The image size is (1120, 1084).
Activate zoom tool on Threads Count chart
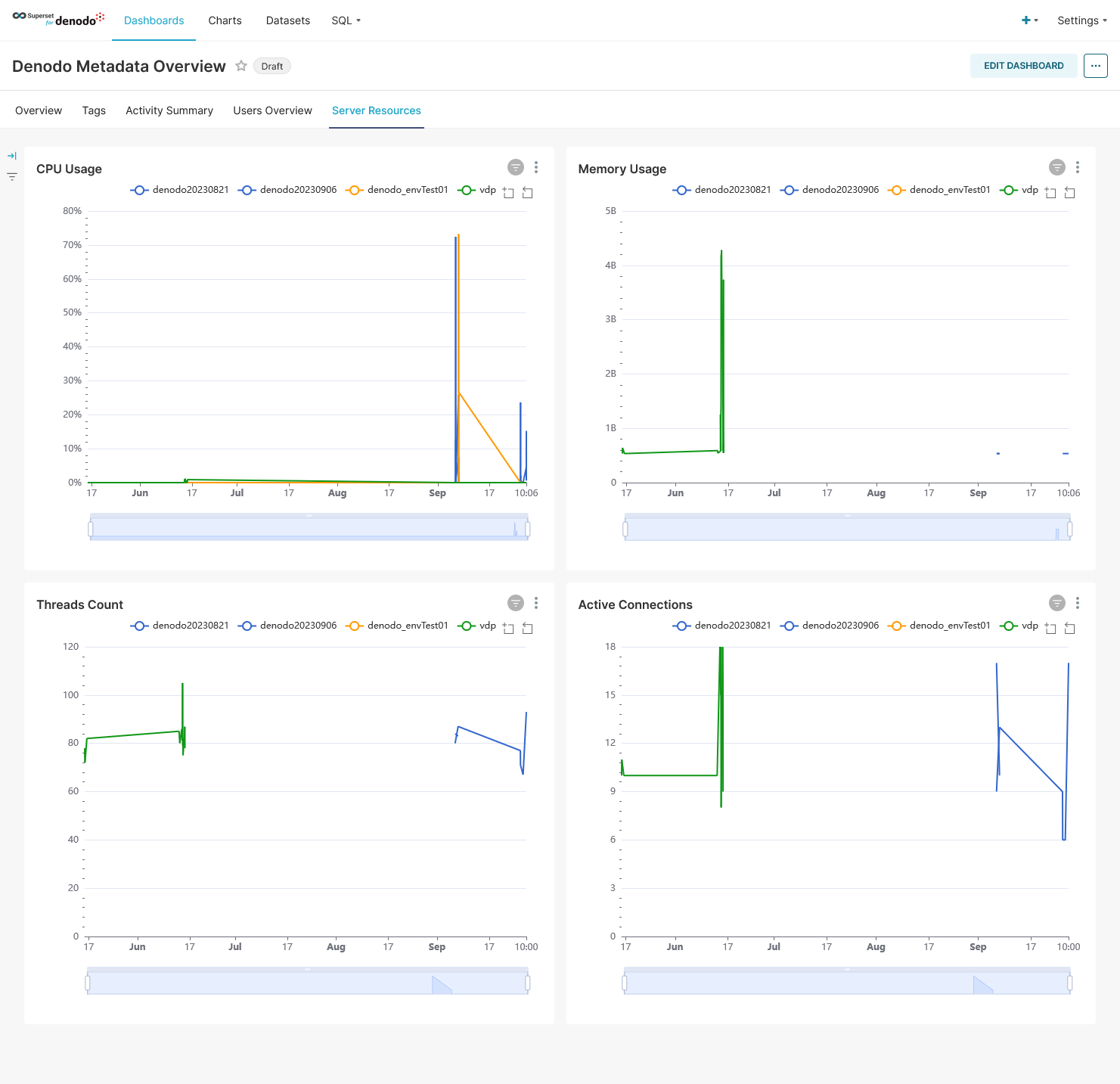click(508, 628)
